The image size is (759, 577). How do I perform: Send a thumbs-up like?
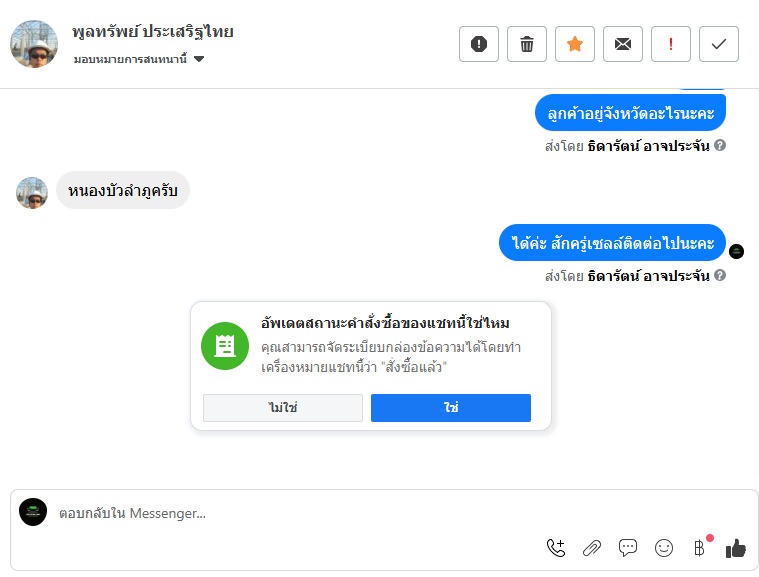pos(736,547)
